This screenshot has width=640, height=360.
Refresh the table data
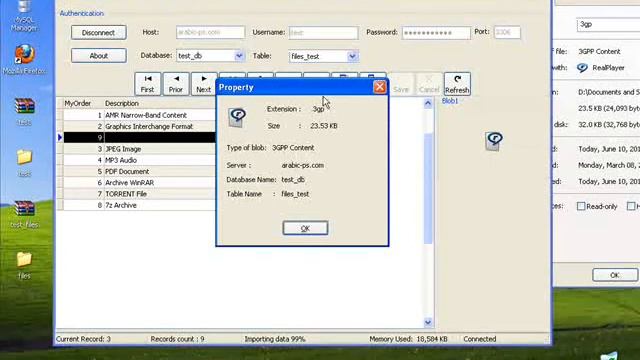[457, 84]
